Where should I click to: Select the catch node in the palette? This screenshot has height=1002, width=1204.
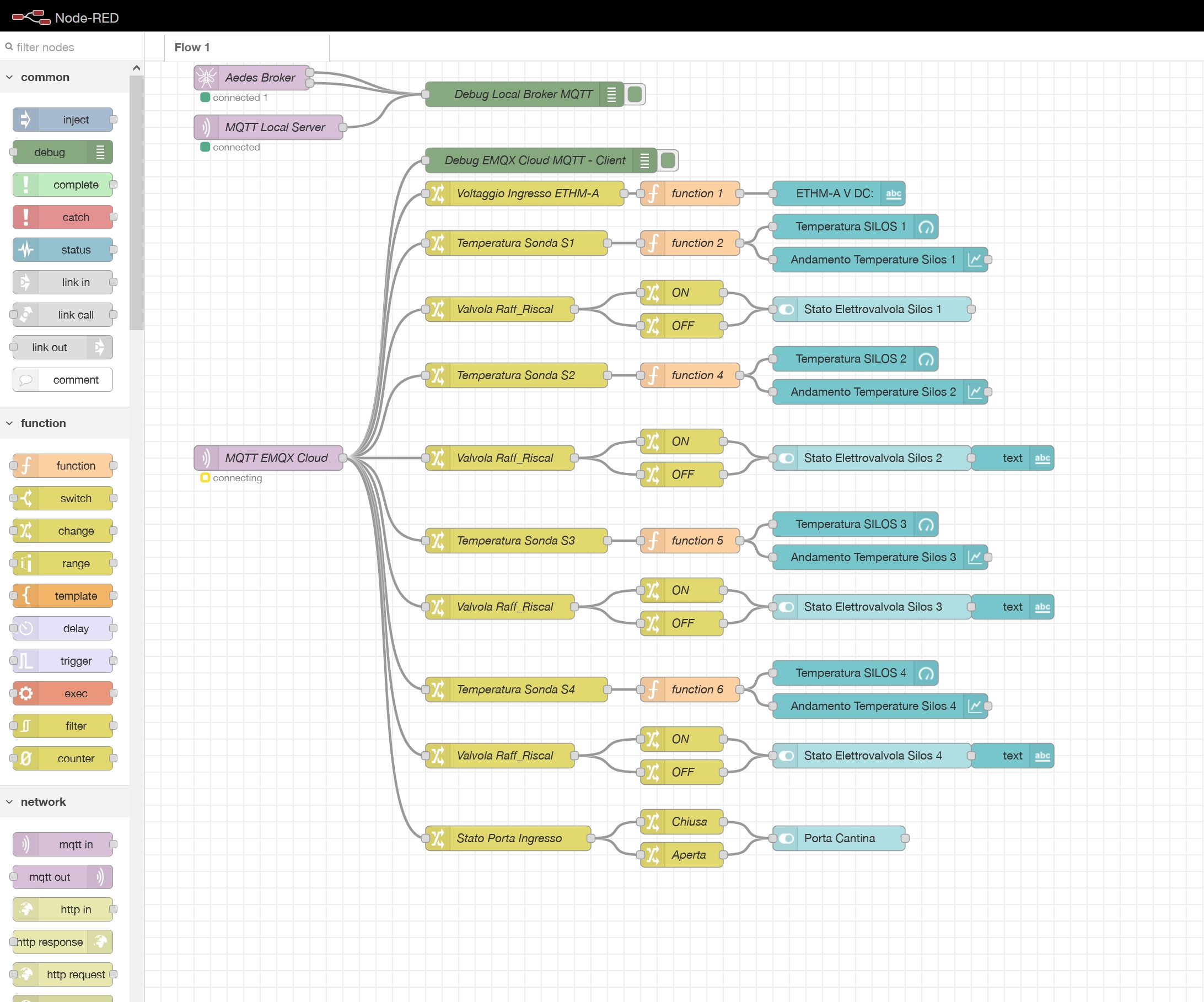point(63,217)
